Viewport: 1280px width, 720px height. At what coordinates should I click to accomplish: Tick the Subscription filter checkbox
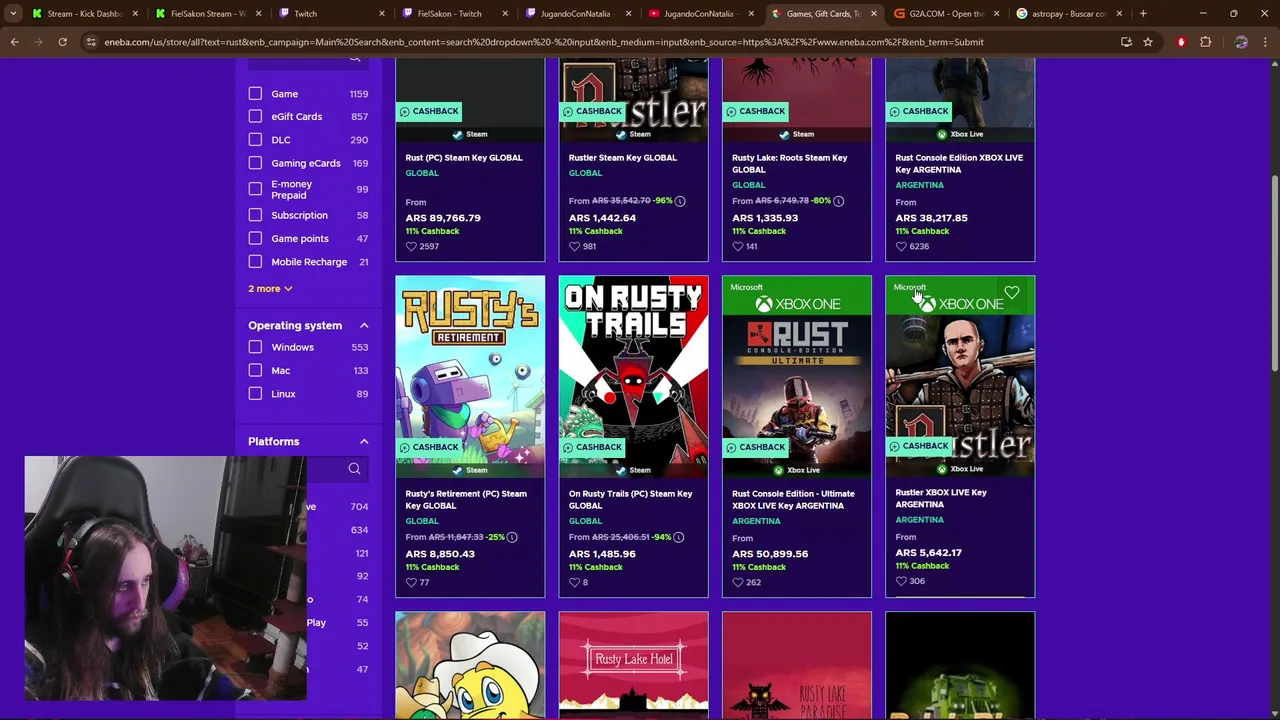coord(255,215)
